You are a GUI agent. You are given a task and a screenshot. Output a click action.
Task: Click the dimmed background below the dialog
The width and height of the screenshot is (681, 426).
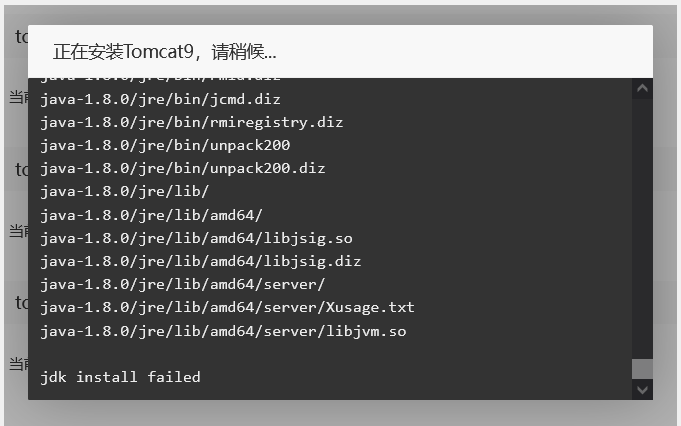(340, 413)
